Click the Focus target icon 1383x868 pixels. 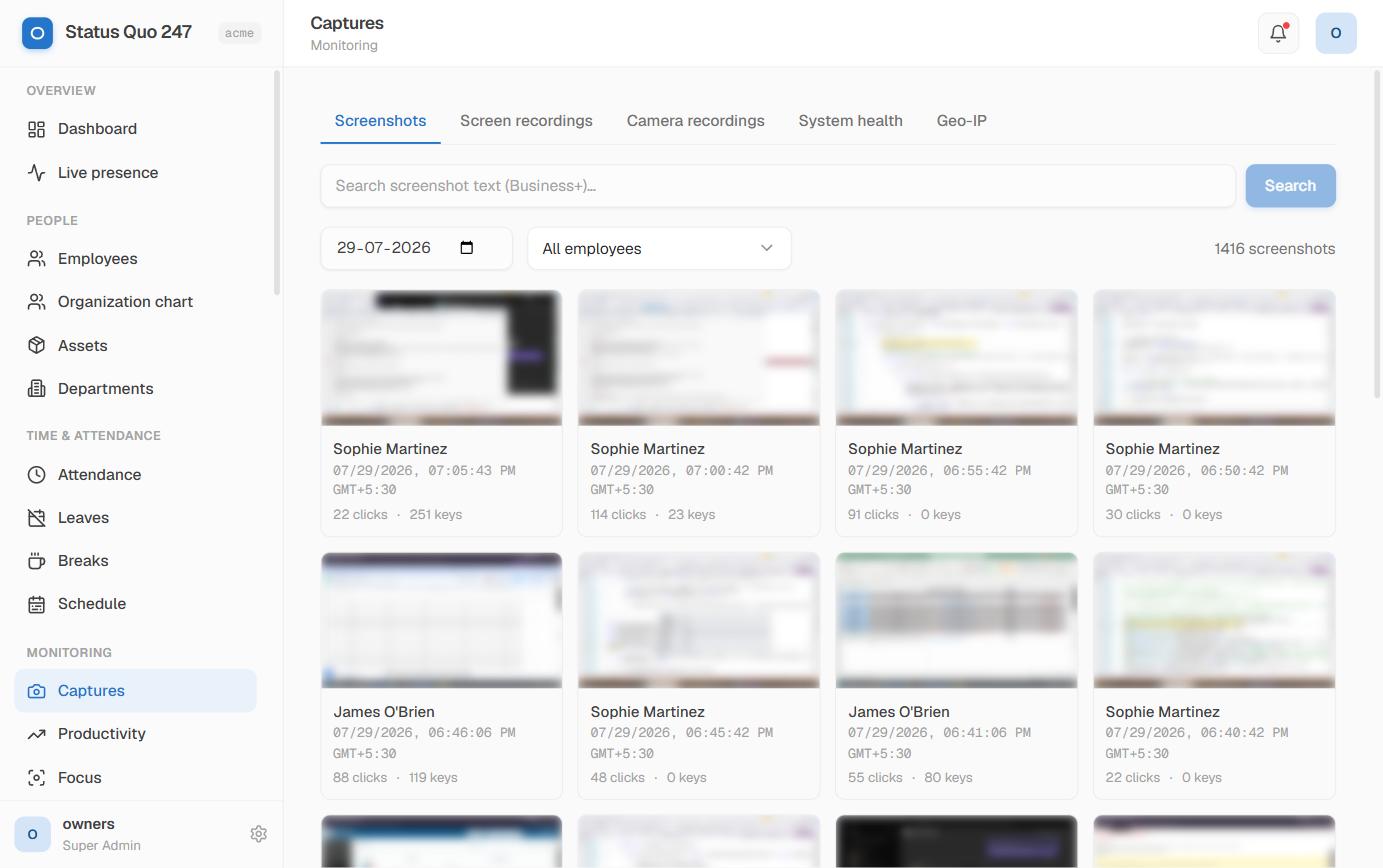(37, 778)
